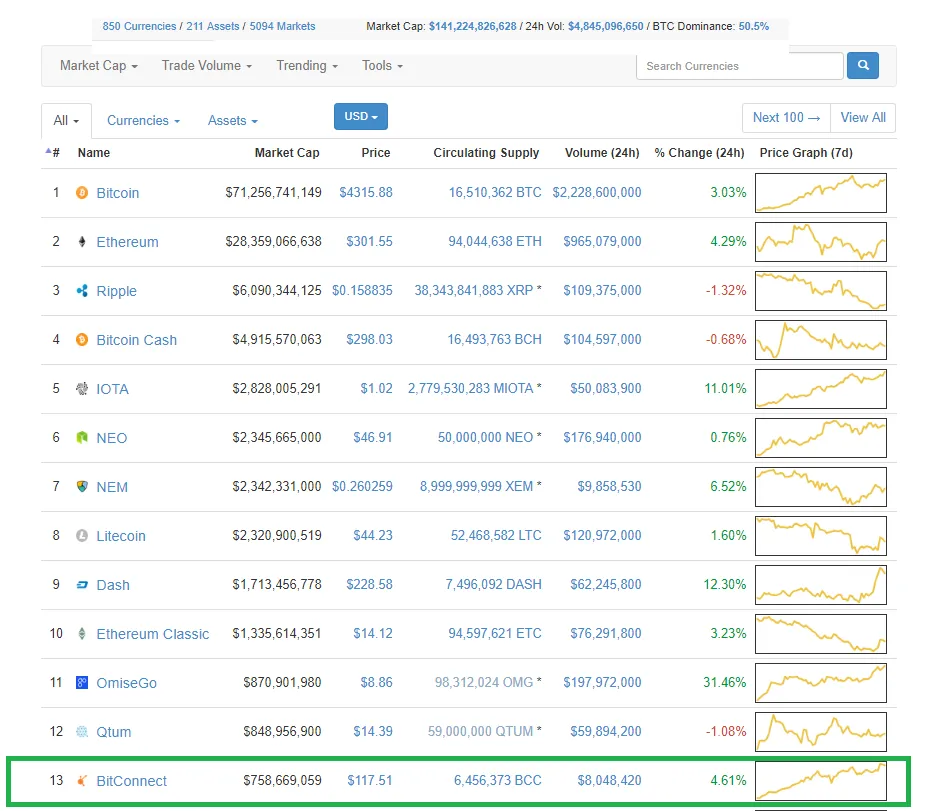Click the NEO logo icon
The image size is (929, 811).
pyautogui.click(x=82, y=438)
